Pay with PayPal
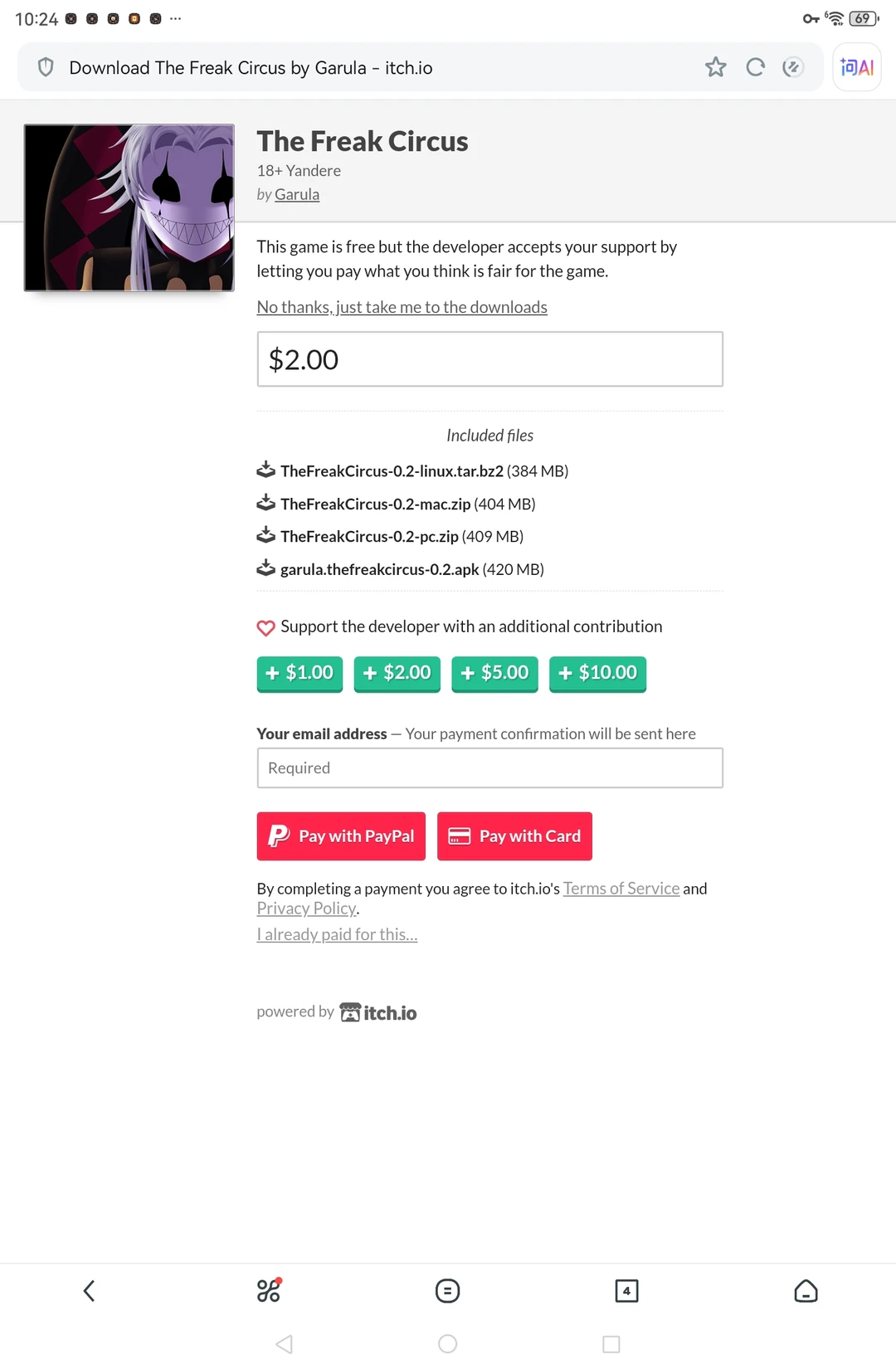Viewport: 896px width, 1369px height. [x=341, y=836]
